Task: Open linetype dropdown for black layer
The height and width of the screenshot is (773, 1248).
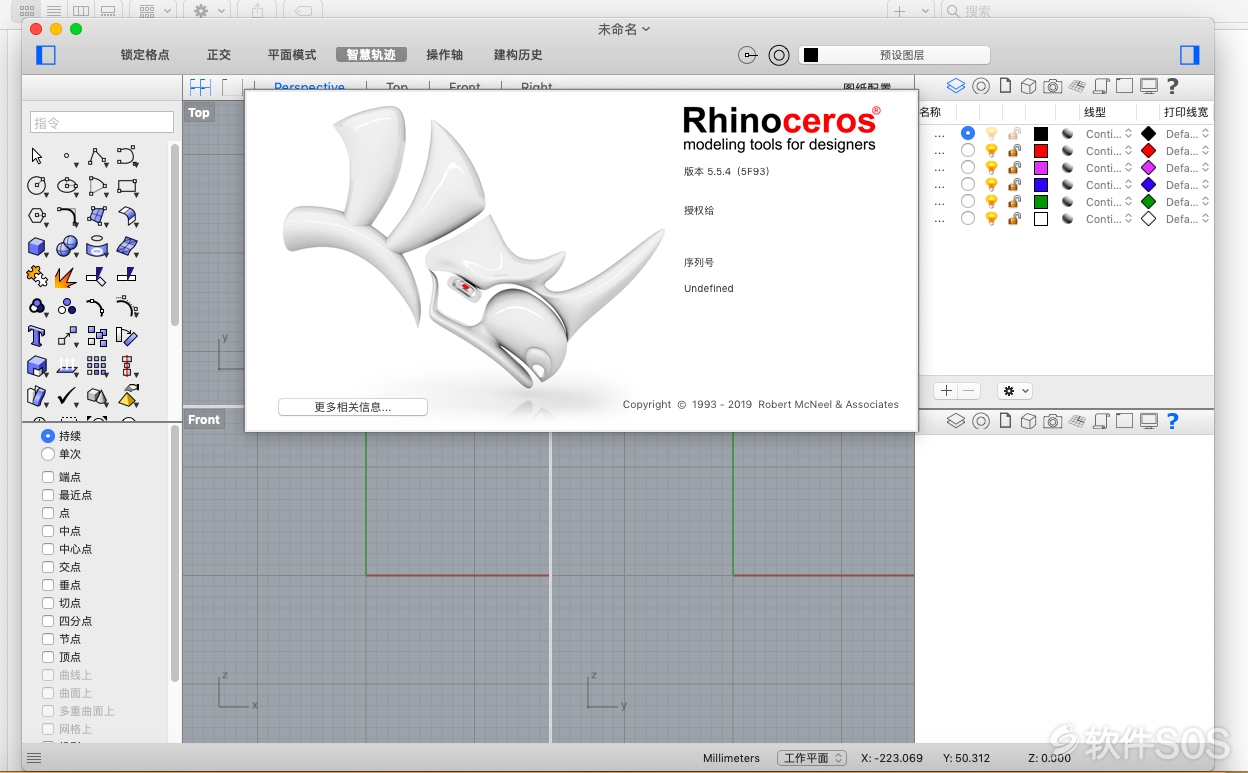Action: (1108, 134)
